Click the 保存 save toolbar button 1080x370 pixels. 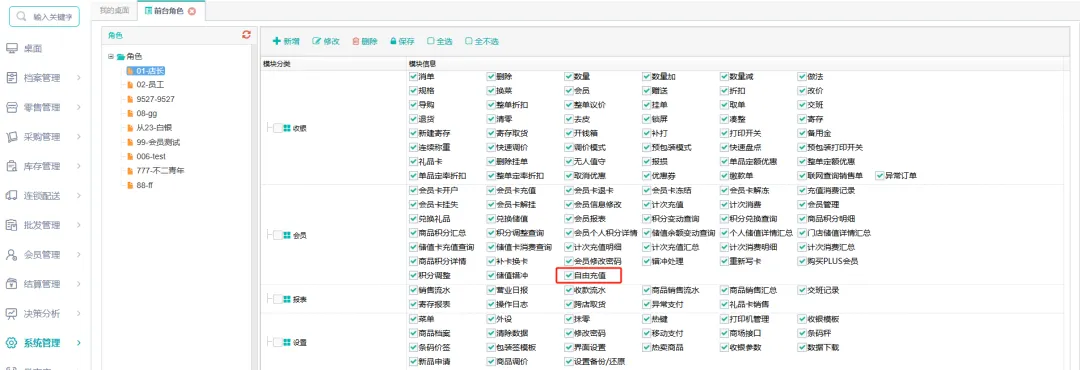tap(402, 41)
